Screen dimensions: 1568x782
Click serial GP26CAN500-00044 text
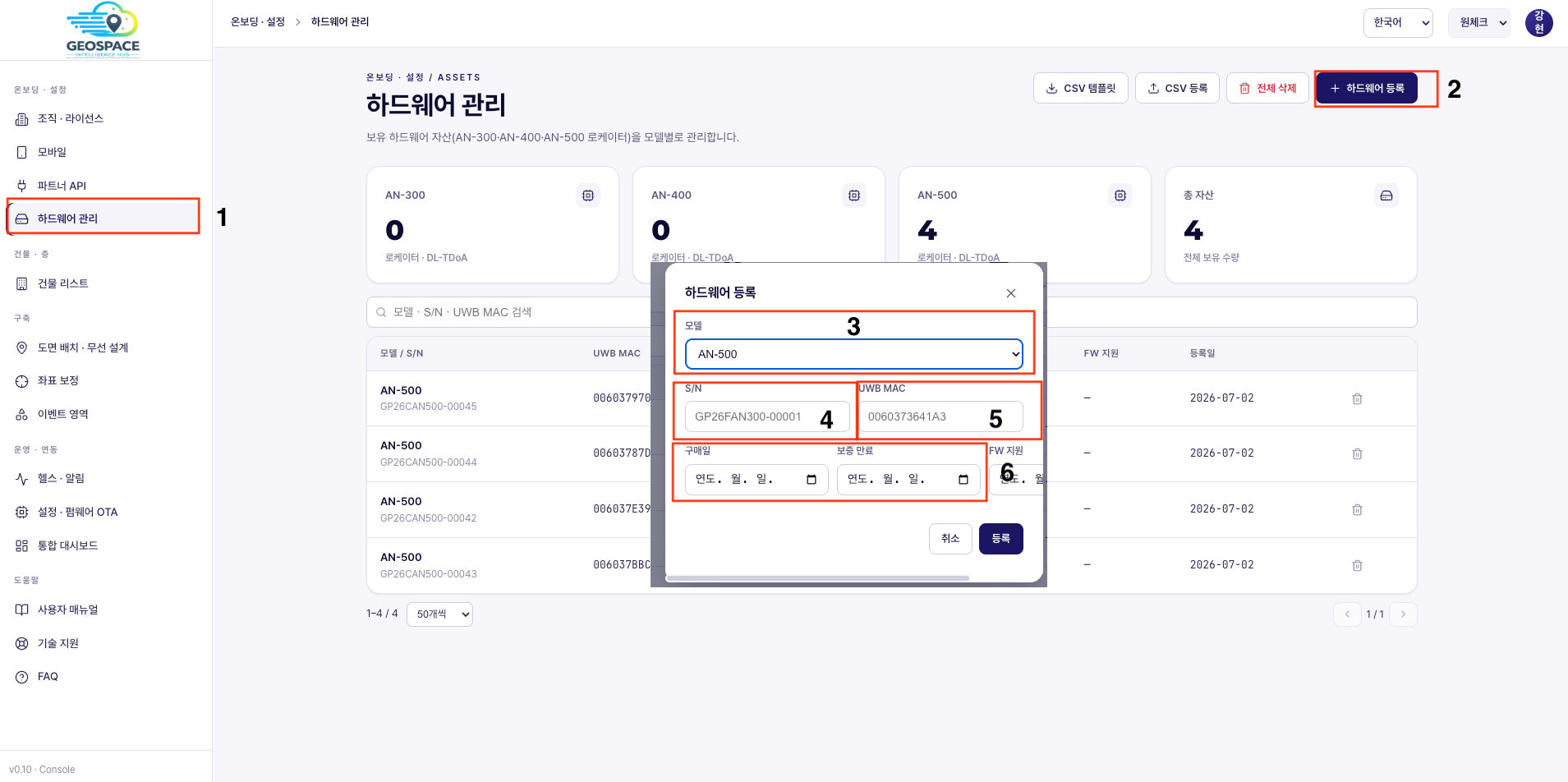click(429, 462)
